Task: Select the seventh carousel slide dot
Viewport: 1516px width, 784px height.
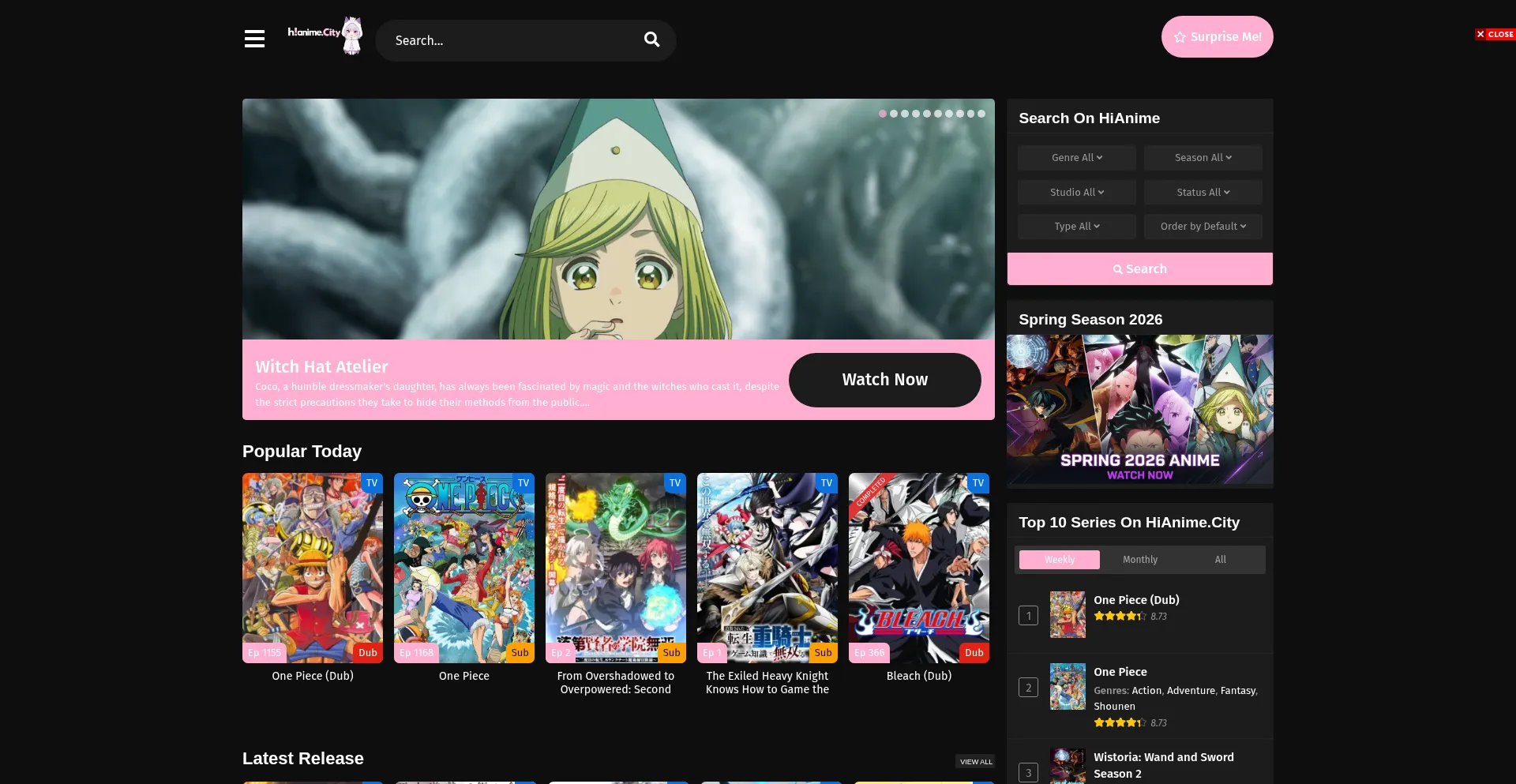Action: click(x=949, y=114)
